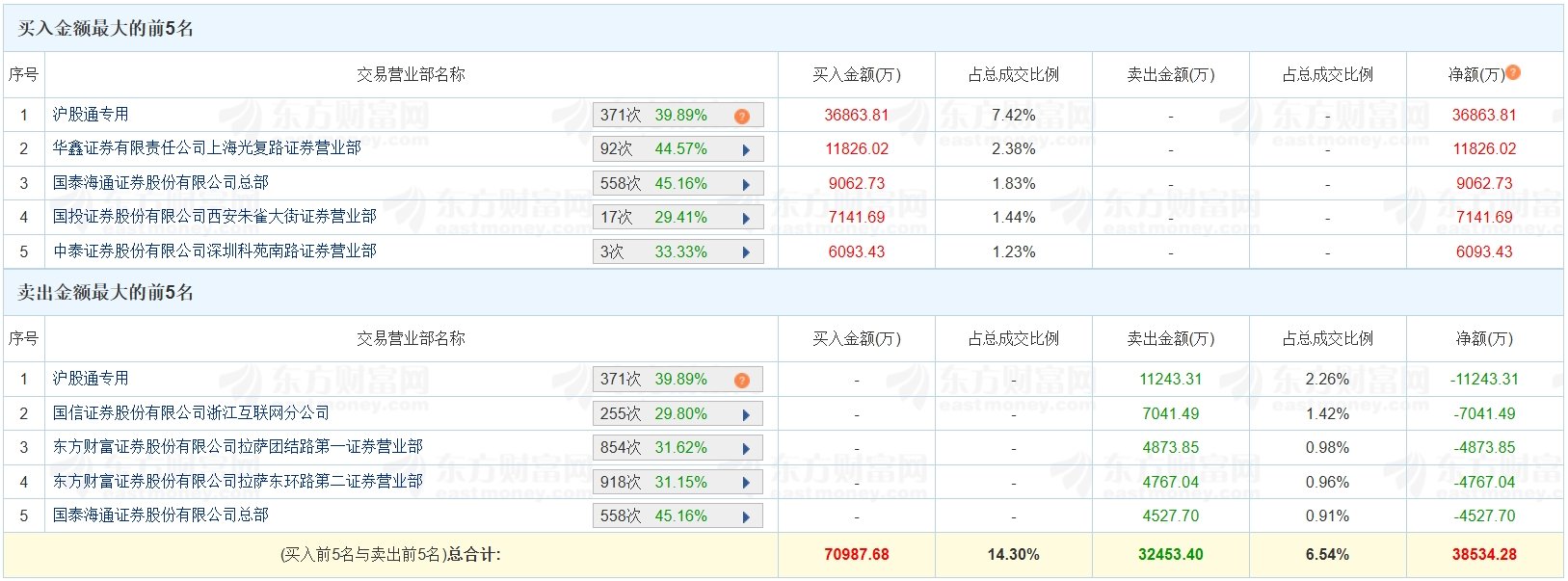Click the 买入金额(万) column header in the top table
The image size is (1568, 581).
point(856,74)
